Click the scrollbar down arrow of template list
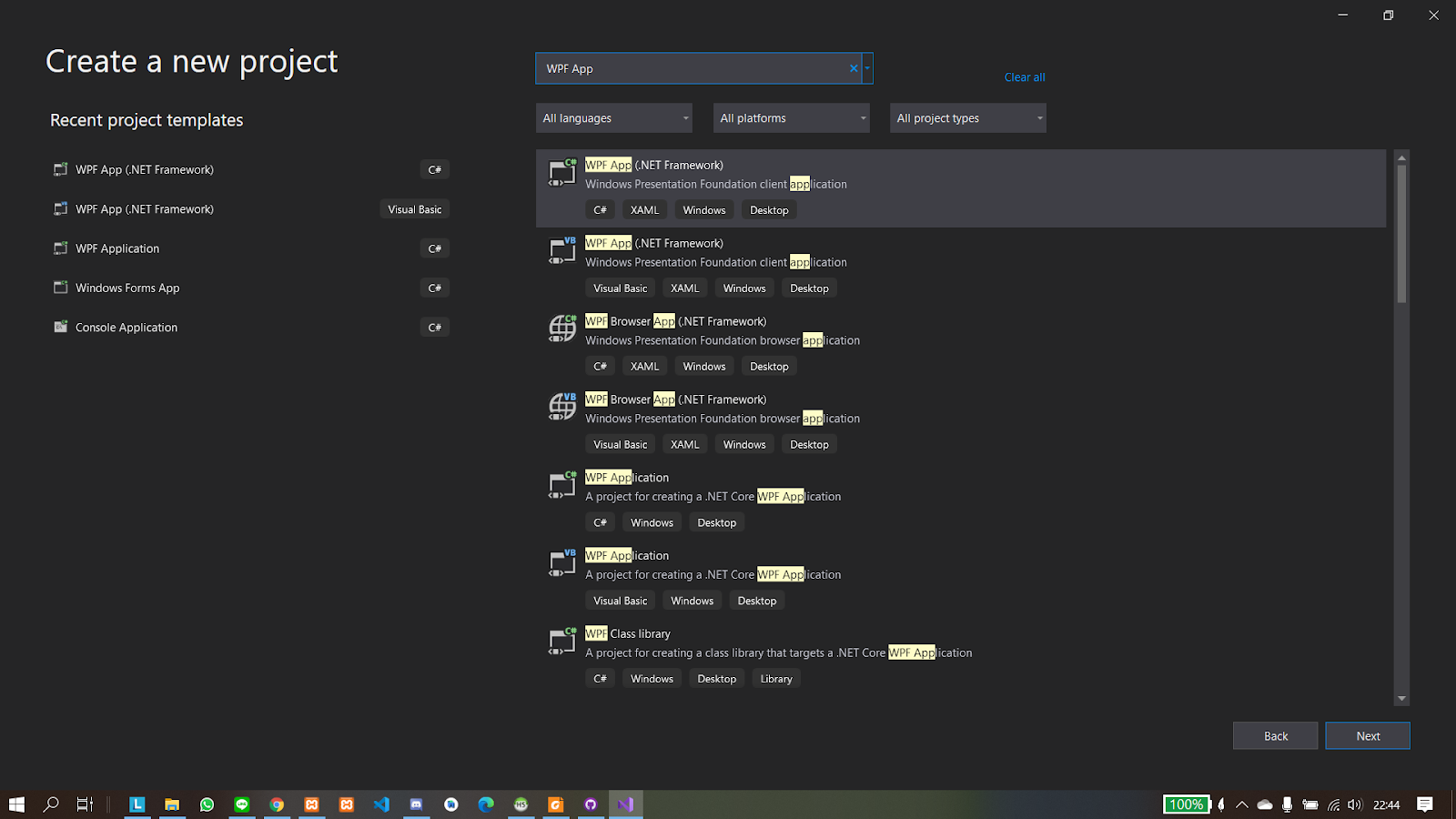The height and width of the screenshot is (819, 1456). 1401,699
